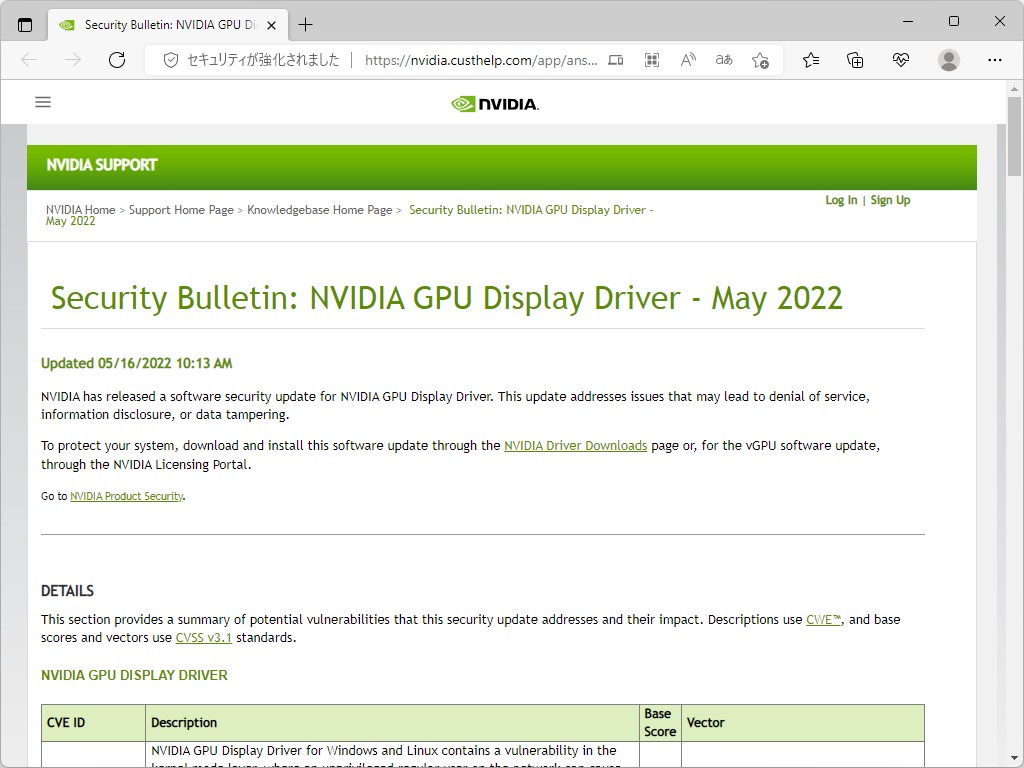Start Read Aloud from address bar
1024x768 pixels.
[x=688, y=60]
